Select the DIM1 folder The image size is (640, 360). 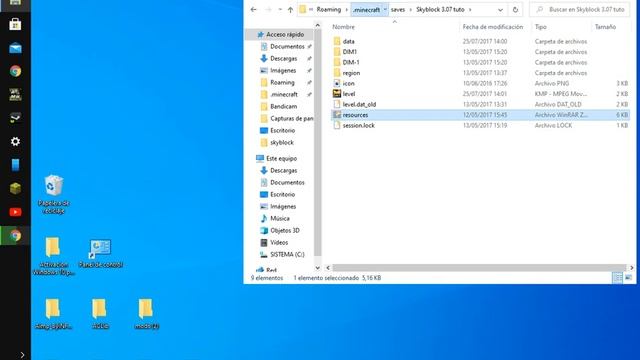pos(349,52)
